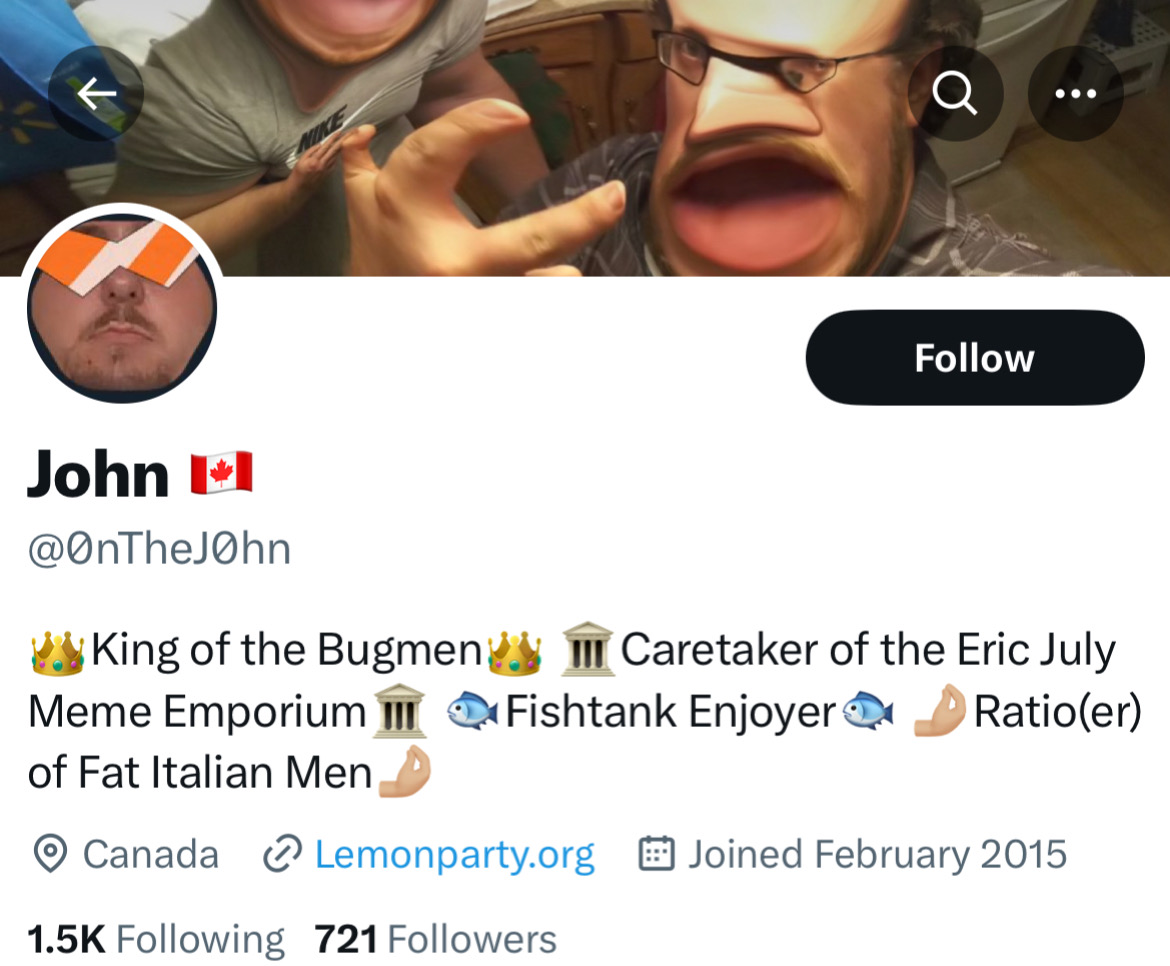Click the crown emoji before King
The width and height of the screenshot is (1170, 966).
tap(57, 653)
